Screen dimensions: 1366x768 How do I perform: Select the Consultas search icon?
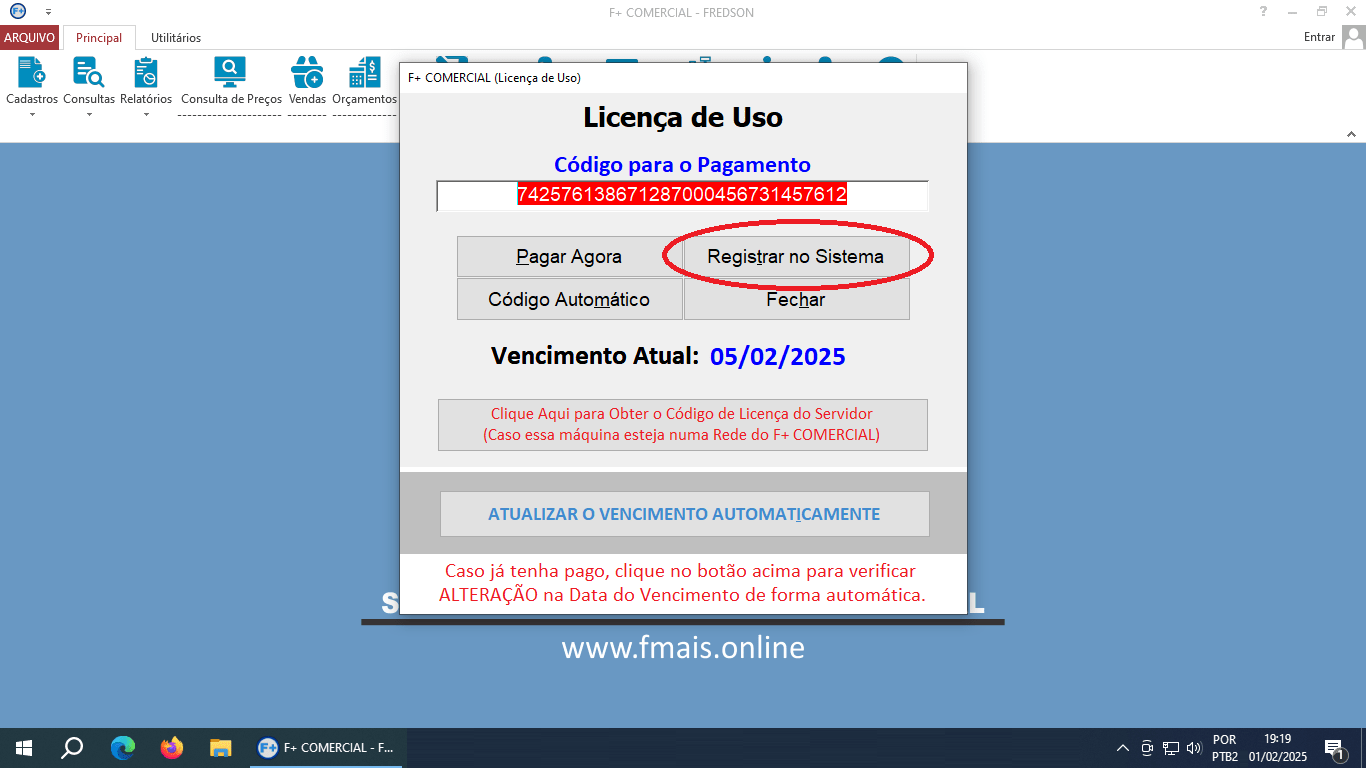pyautogui.click(x=88, y=71)
